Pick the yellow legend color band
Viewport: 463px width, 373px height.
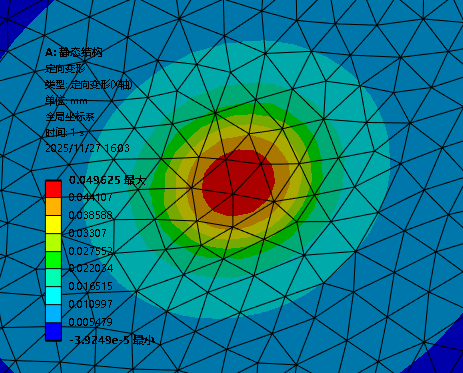(53, 224)
